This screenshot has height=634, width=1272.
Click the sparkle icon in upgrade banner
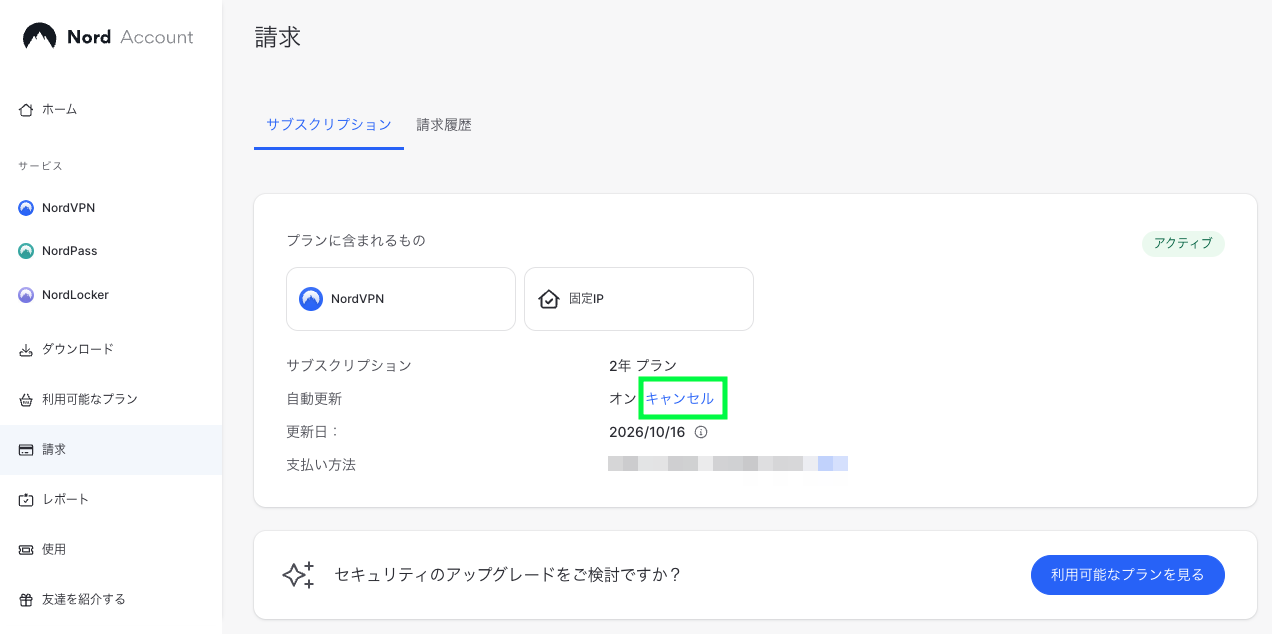[x=298, y=574]
